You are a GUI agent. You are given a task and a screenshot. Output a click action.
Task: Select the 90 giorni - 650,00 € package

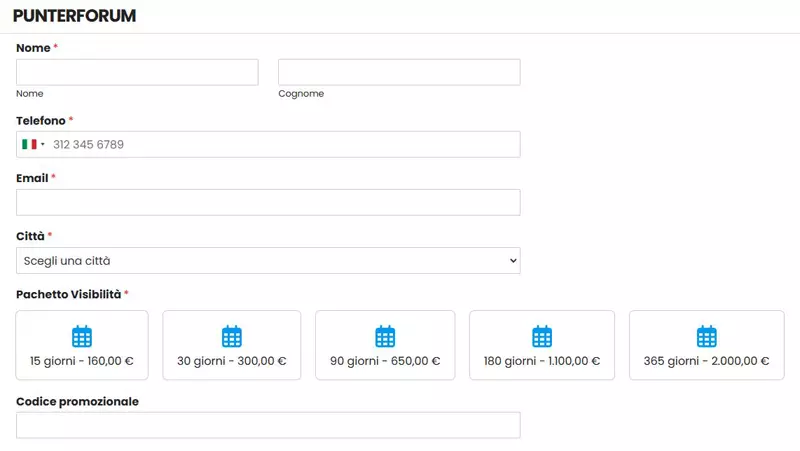point(385,345)
